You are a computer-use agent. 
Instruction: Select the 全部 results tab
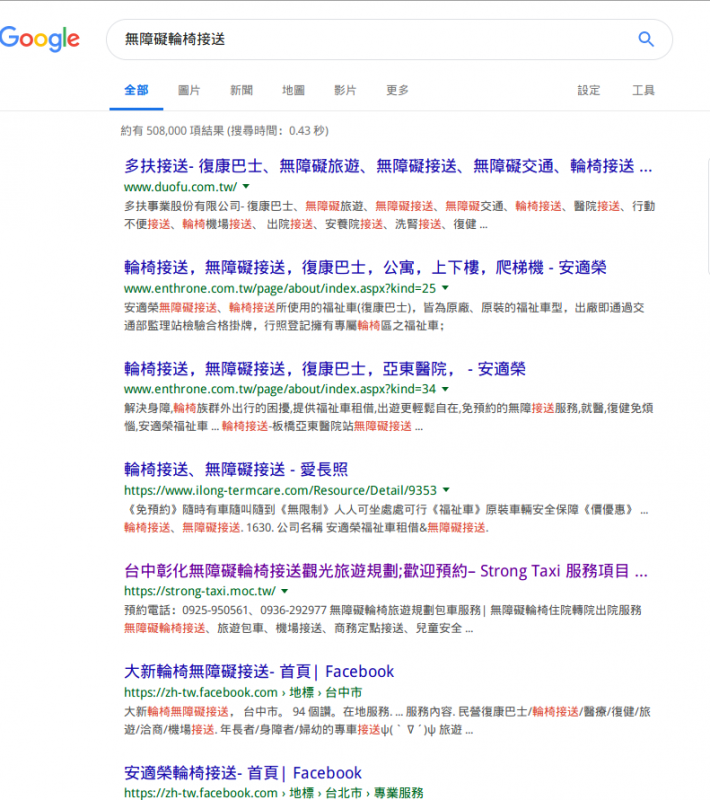(136, 90)
